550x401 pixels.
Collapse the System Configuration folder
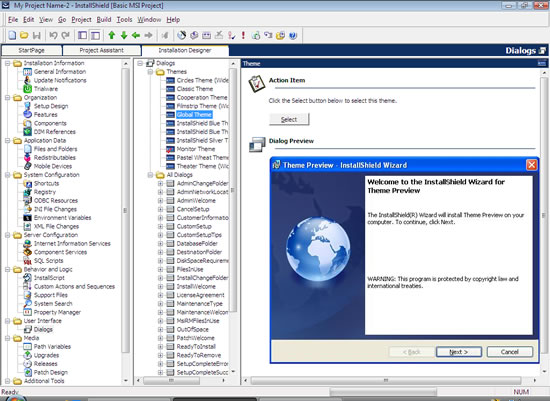click(7, 175)
